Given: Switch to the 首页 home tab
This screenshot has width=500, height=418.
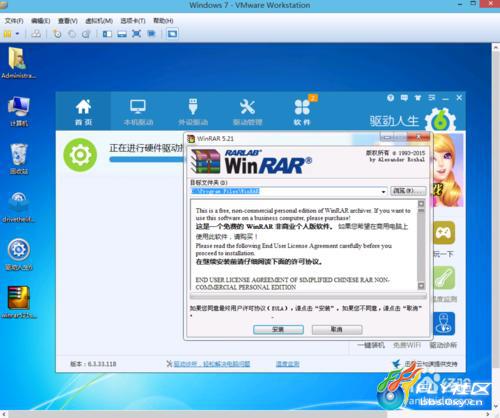Looking at the screenshot, I should click(x=83, y=112).
